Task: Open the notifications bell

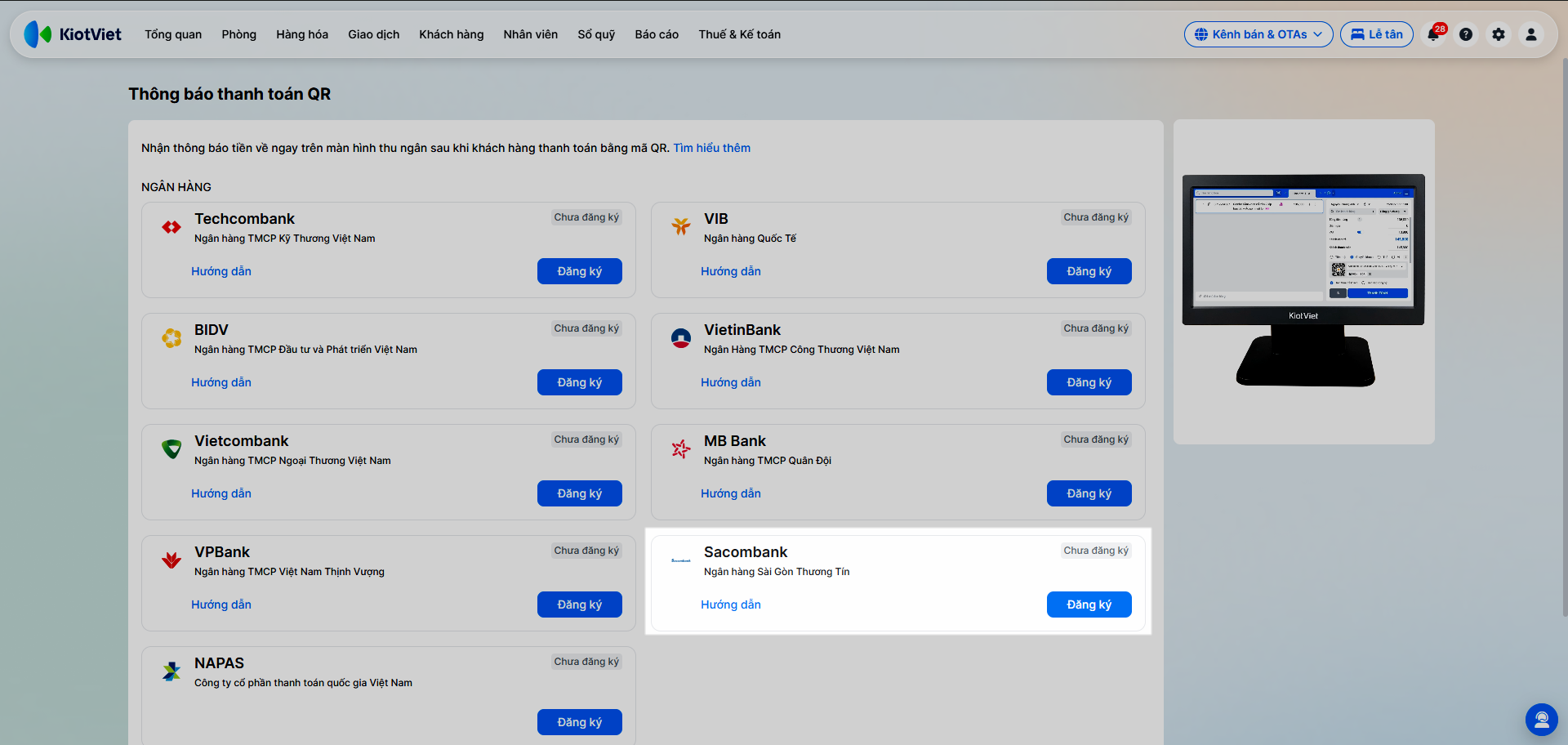Action: [1433, 34]
